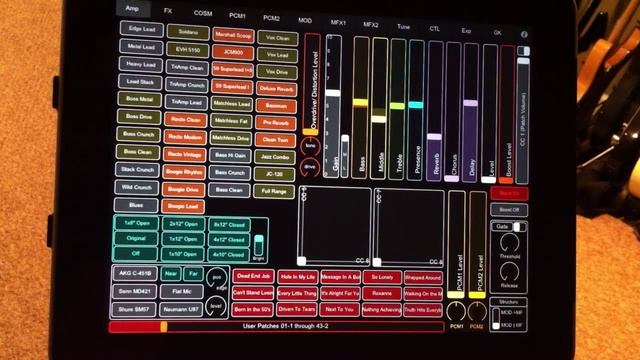Flip the switch above Patch Volume slider

(x=523, y=51)
